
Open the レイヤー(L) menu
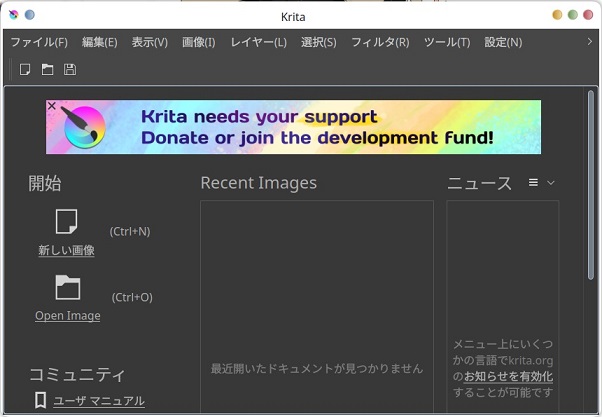(x=258, y=42)
